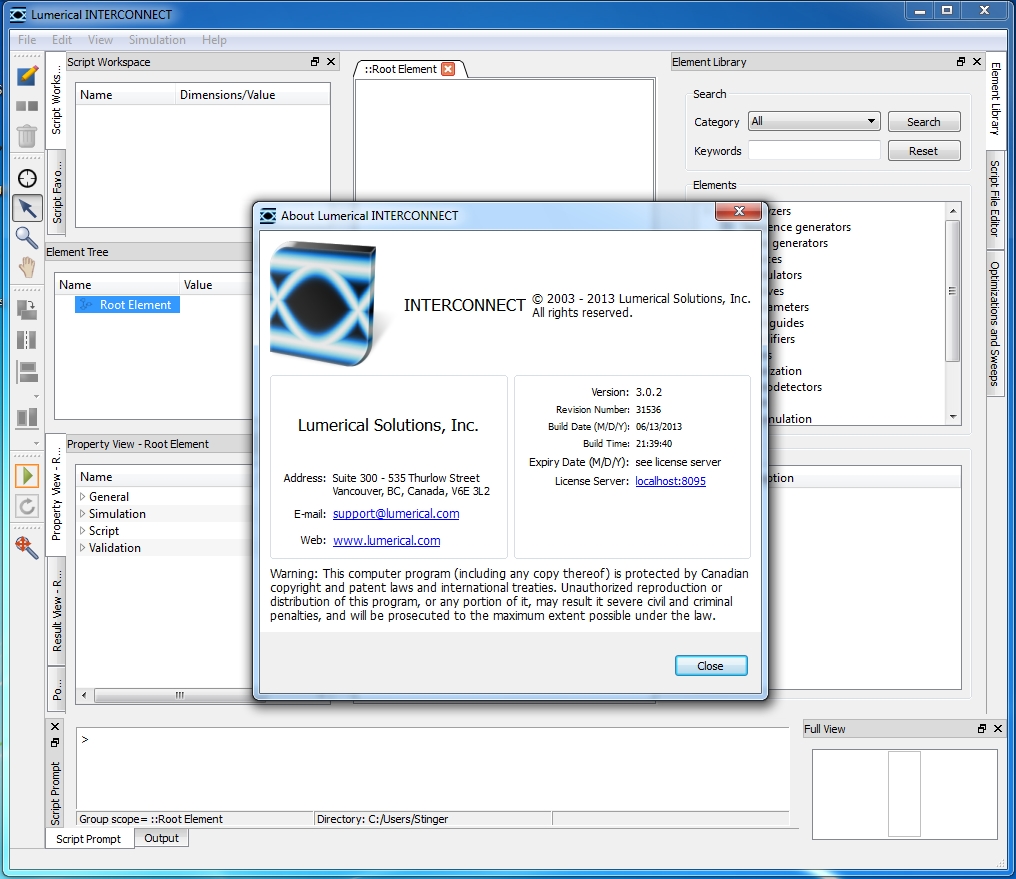Viewport: 1016px width, 879px height.
Task: Open Script File Editor side tab
Action: (x=995, y=199)
